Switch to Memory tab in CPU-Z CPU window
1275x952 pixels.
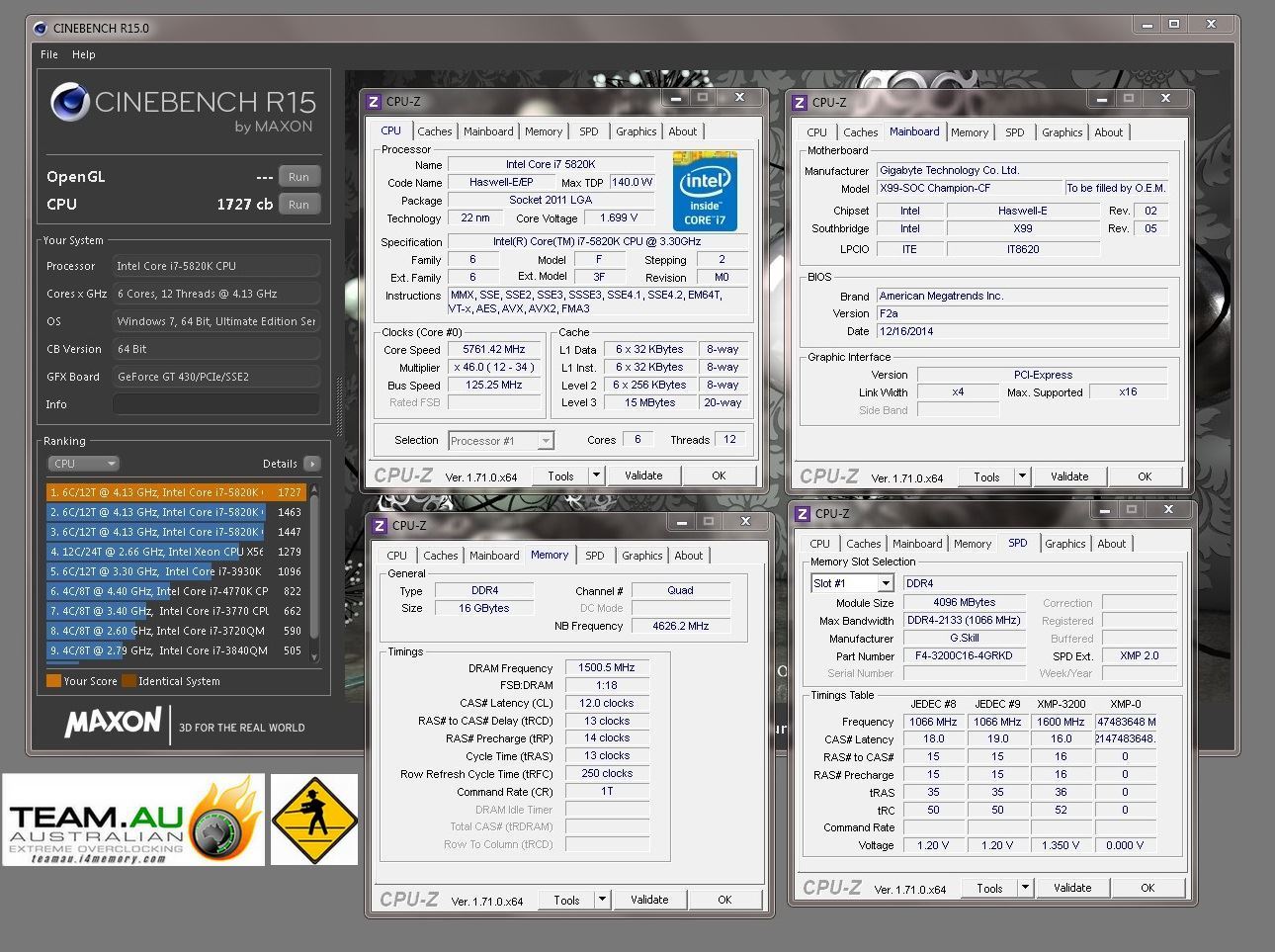[544, 131]
